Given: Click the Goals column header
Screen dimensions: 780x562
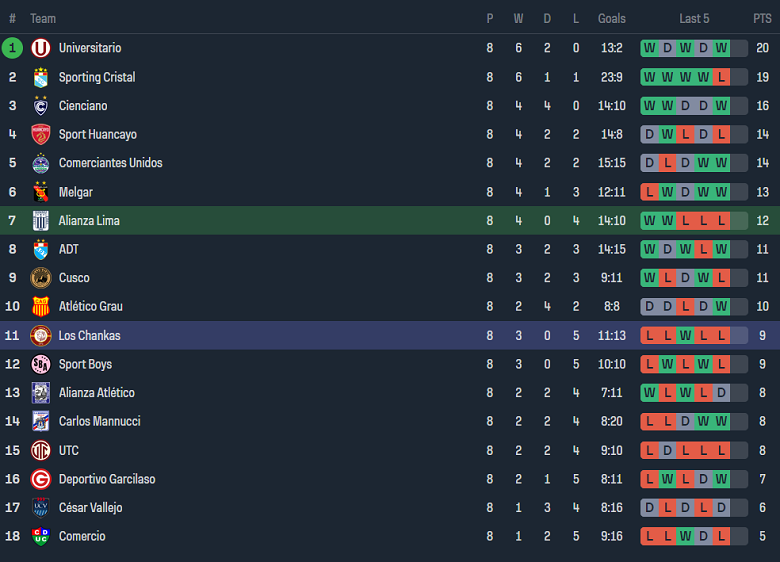Looking at the screenshot, I should click(x=612, y=18).
